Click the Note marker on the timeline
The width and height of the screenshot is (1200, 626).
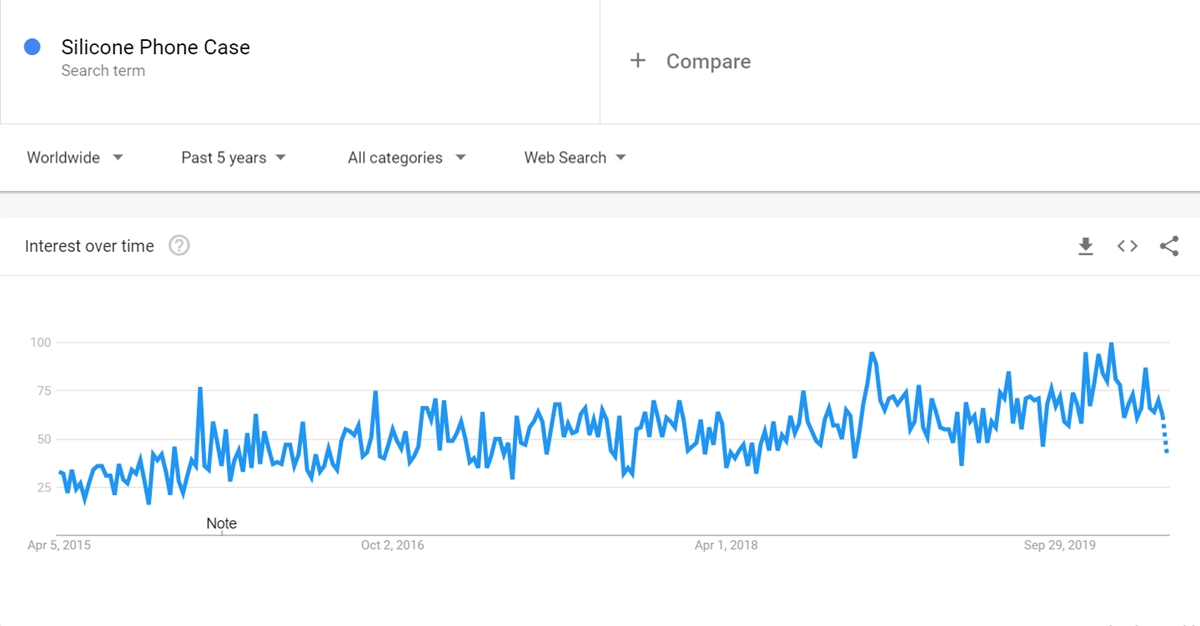[221, 524]
